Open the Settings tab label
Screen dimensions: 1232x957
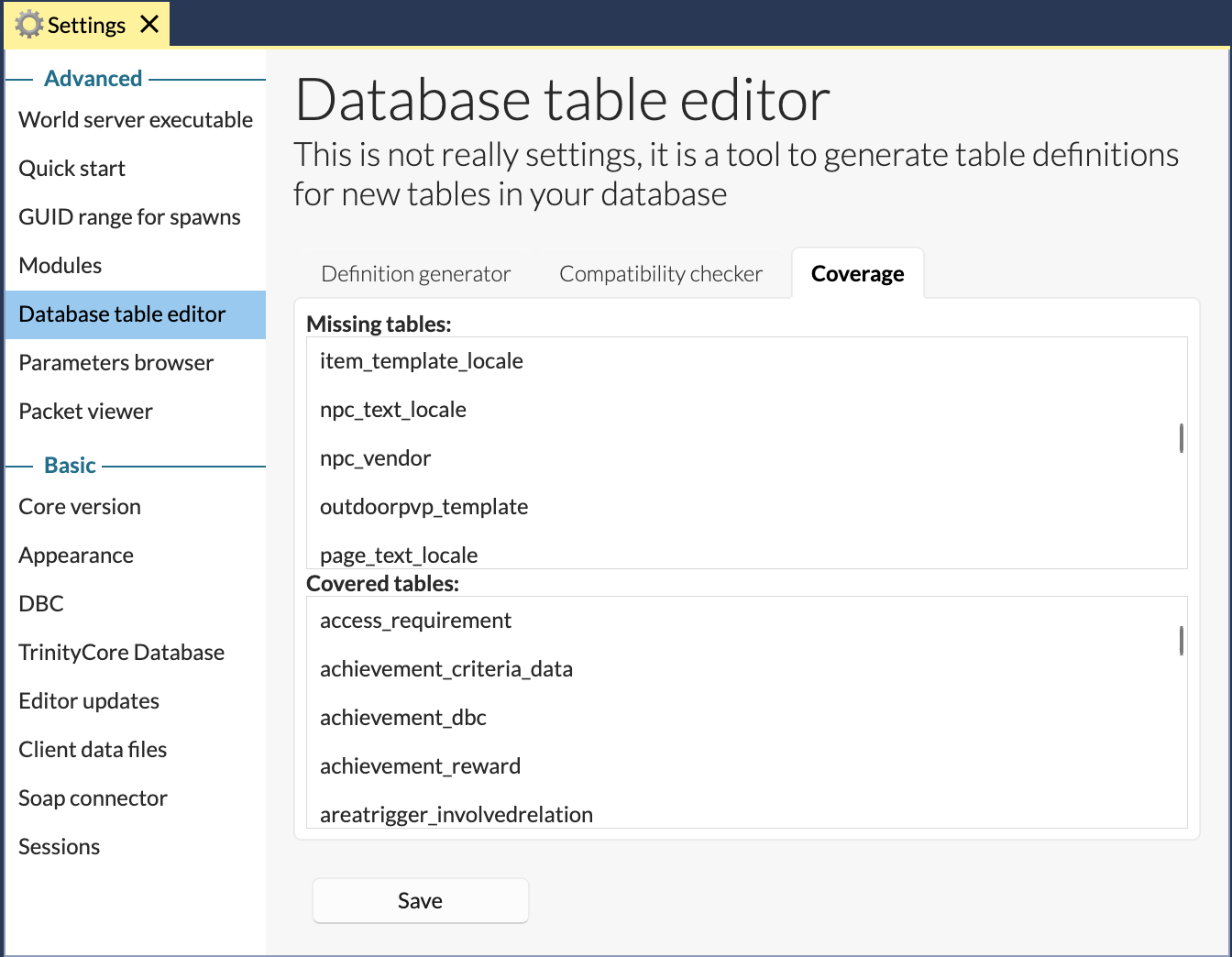[86, 25]
